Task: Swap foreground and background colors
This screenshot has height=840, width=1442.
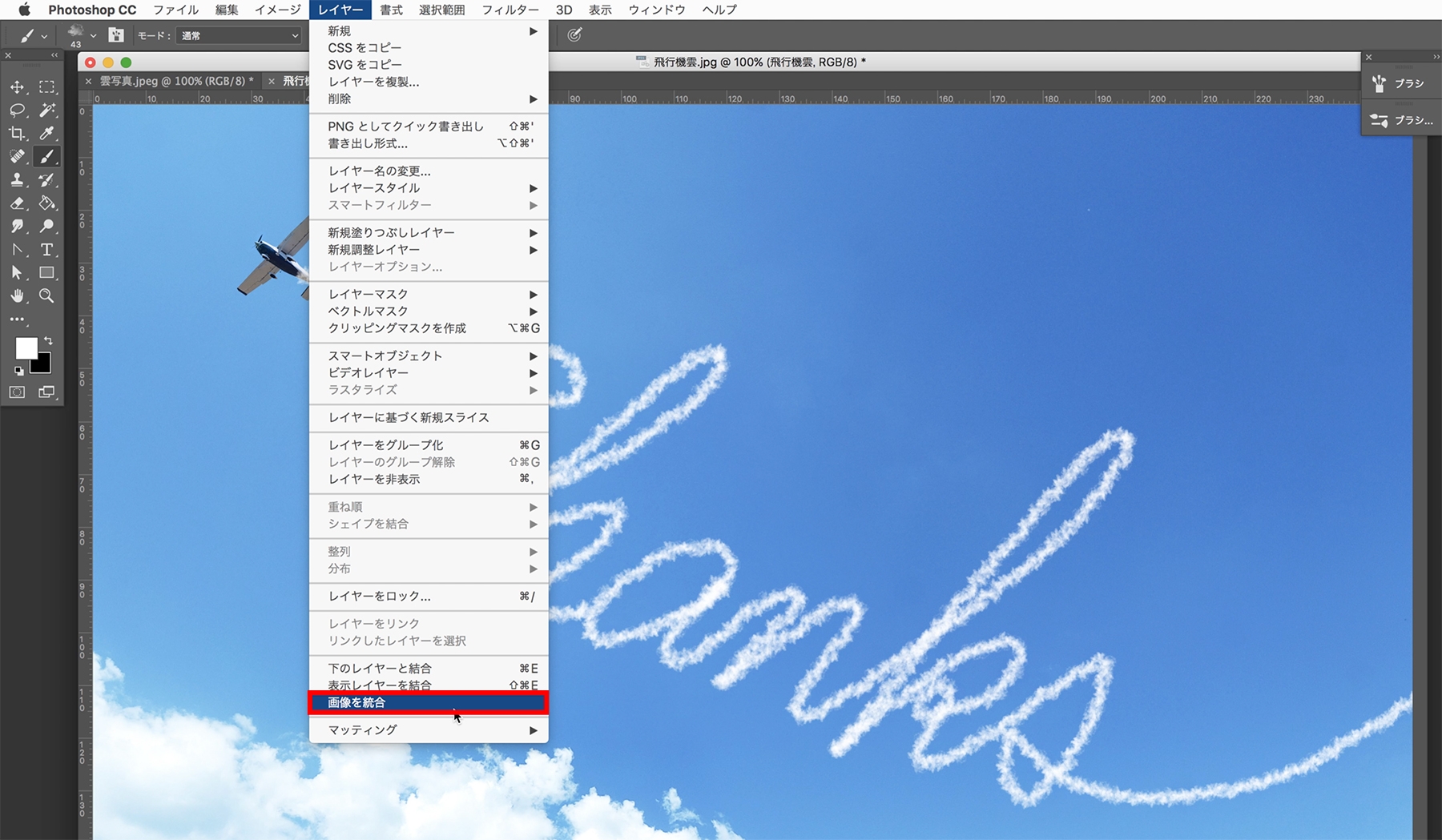Action: point(48,340)
